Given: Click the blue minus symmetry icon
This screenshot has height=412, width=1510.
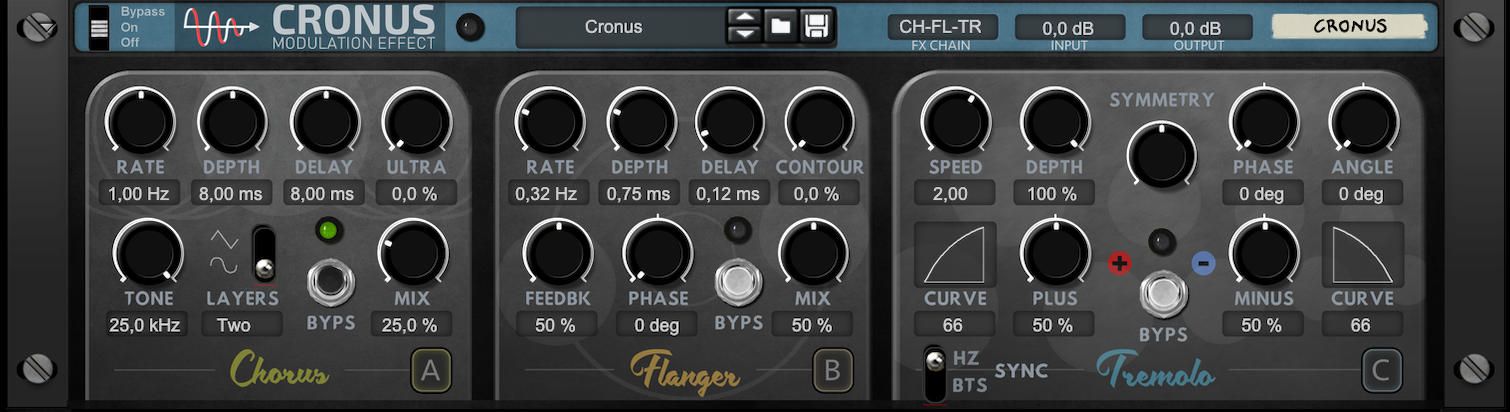Looking at the screenshot, I should click(1203, 263).
